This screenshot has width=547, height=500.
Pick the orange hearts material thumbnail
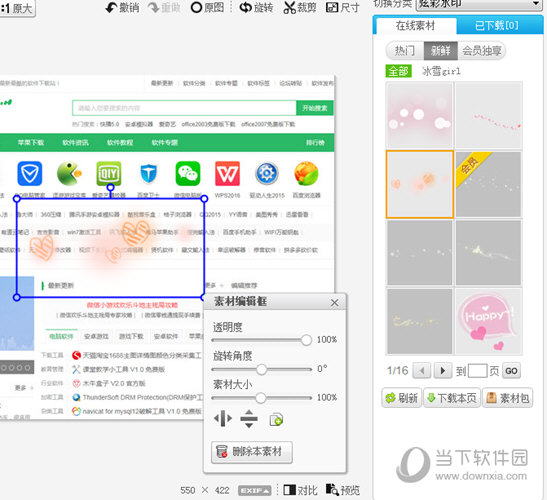pyautogui.click(x=419, y=184)
